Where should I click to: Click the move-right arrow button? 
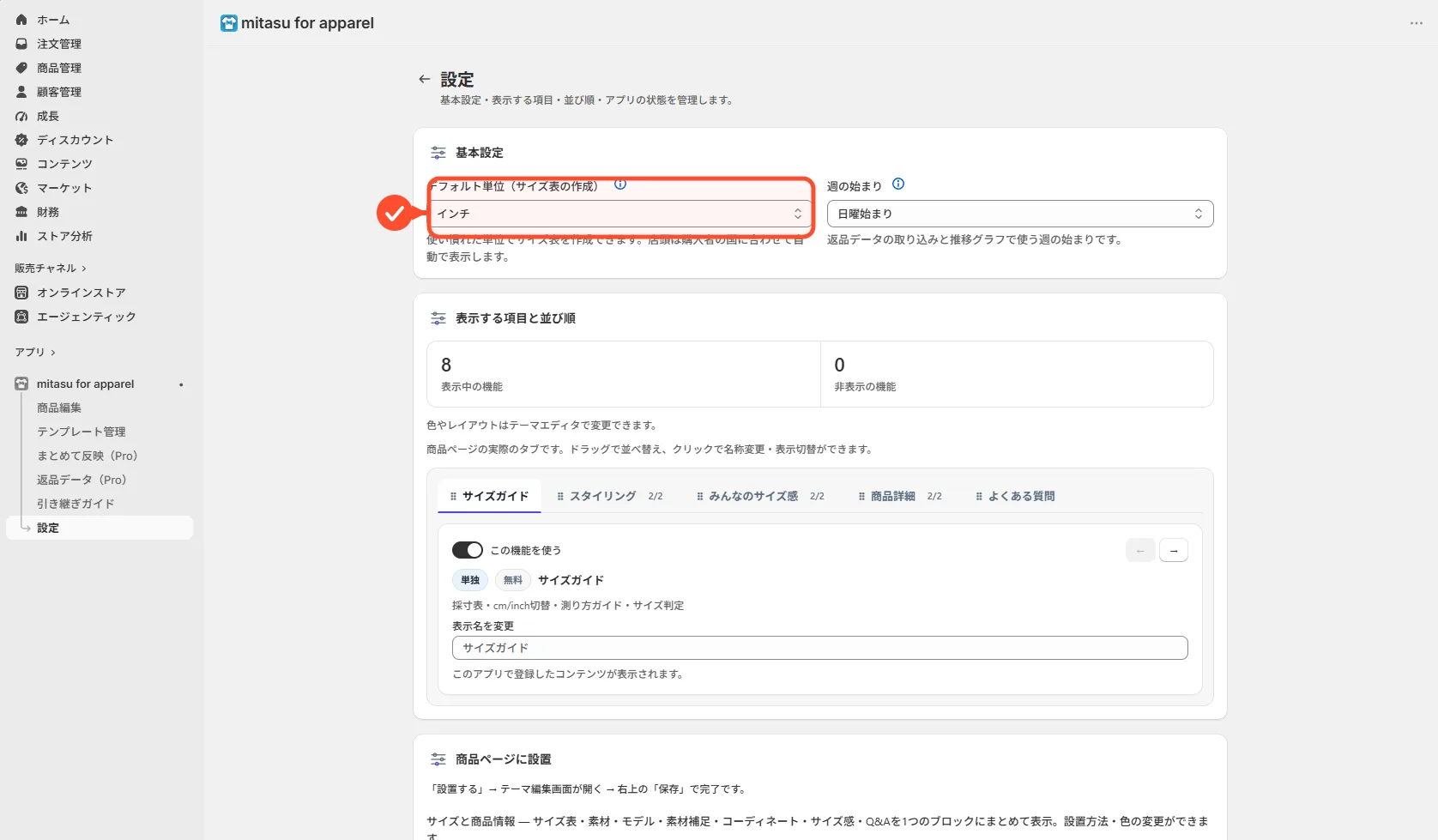1174,550
